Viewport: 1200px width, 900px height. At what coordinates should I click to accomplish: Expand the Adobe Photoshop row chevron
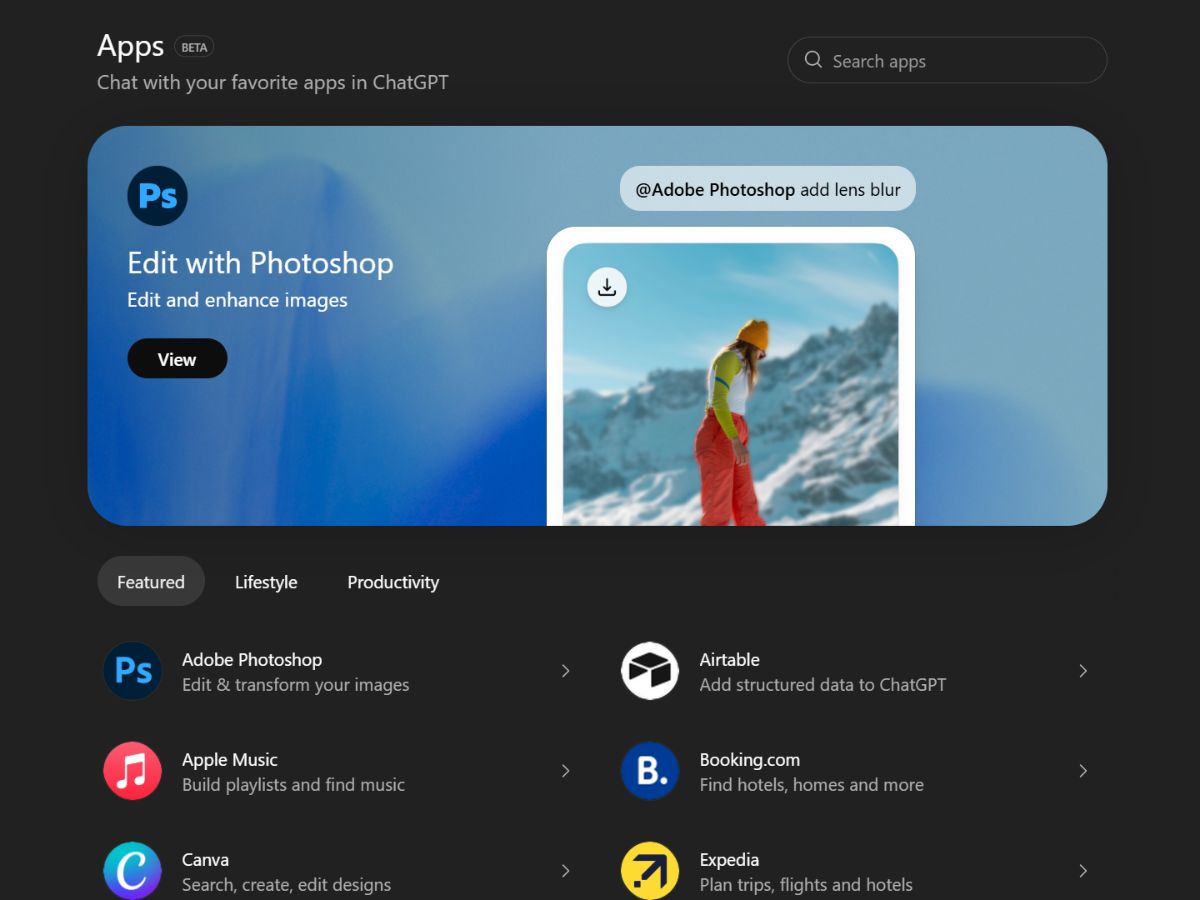tap(565, 671)
